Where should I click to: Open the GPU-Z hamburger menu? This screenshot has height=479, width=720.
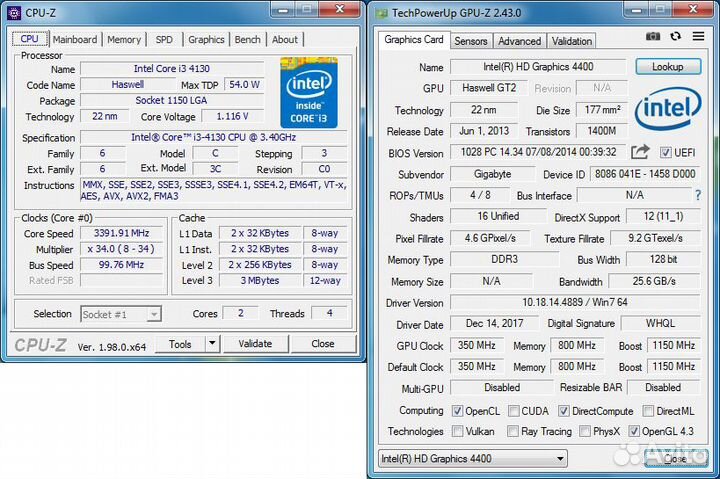698,36
